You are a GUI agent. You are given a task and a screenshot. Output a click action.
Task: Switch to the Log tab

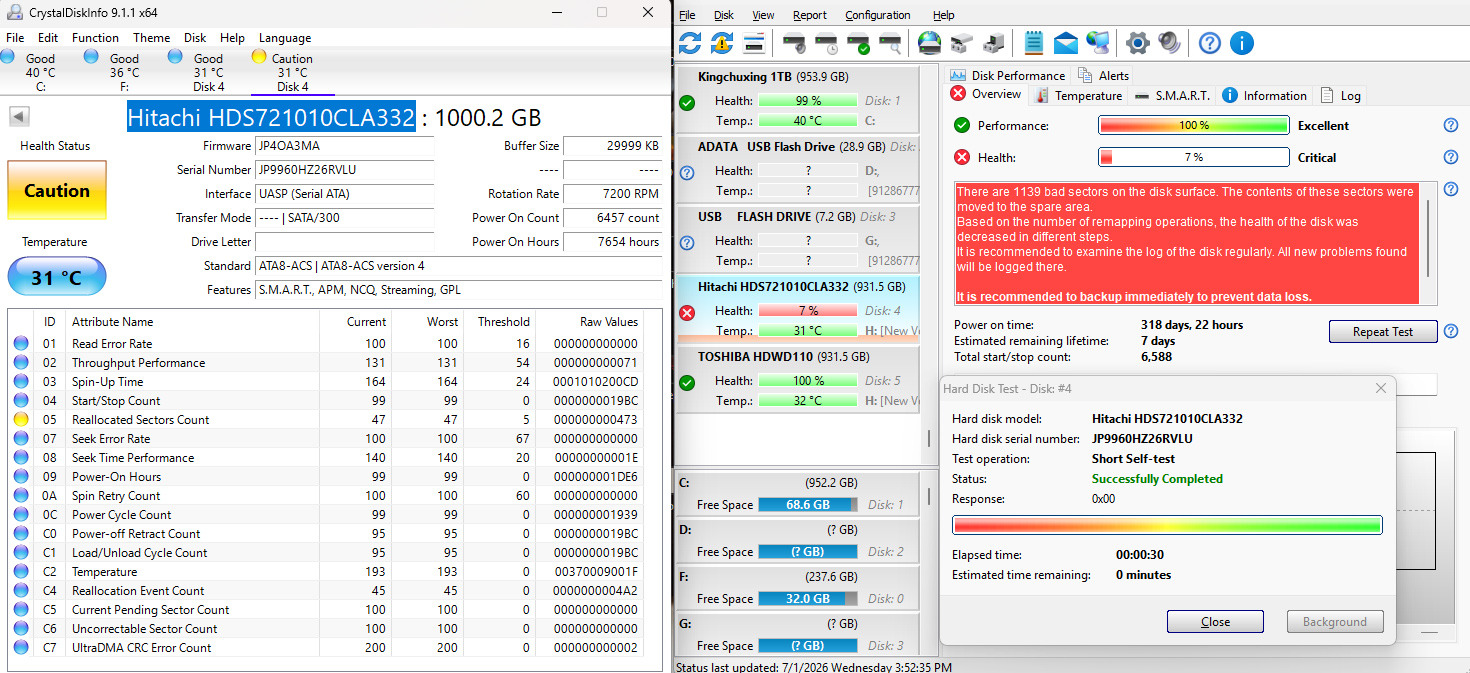pos(1341,96)
